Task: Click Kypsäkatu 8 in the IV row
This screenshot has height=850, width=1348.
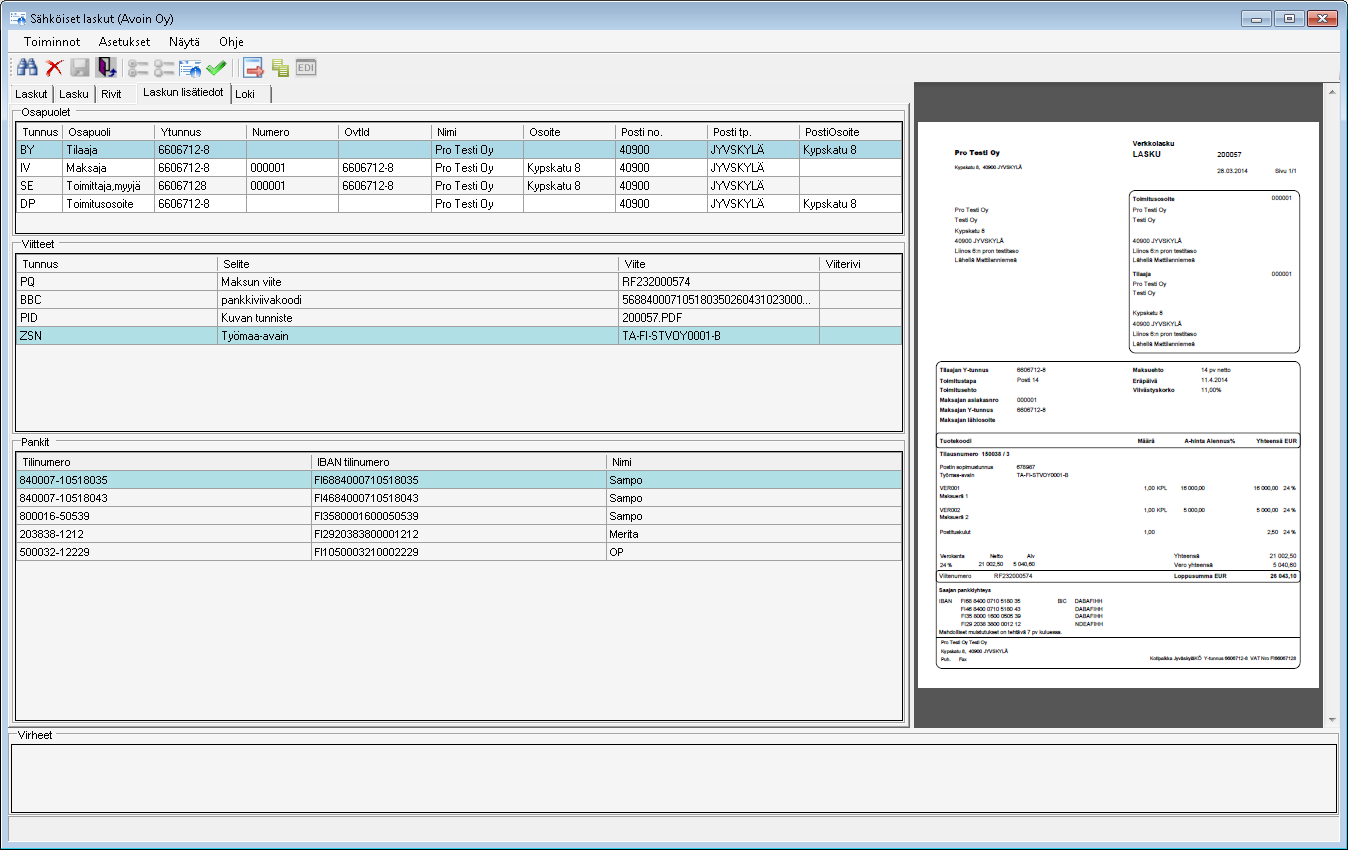Action: coord(569,167)
